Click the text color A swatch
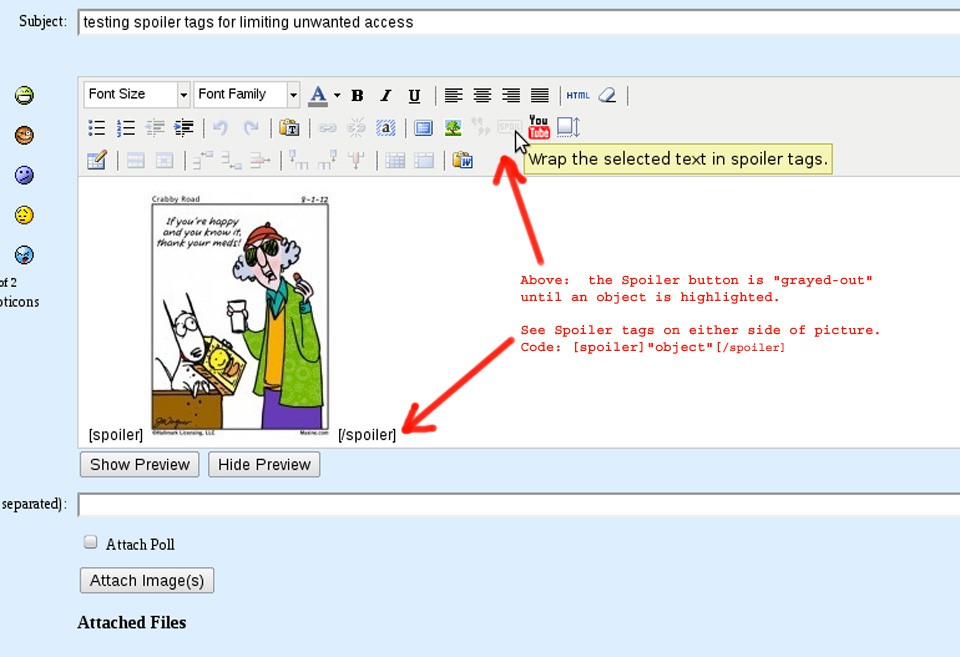 coord(318,95)
